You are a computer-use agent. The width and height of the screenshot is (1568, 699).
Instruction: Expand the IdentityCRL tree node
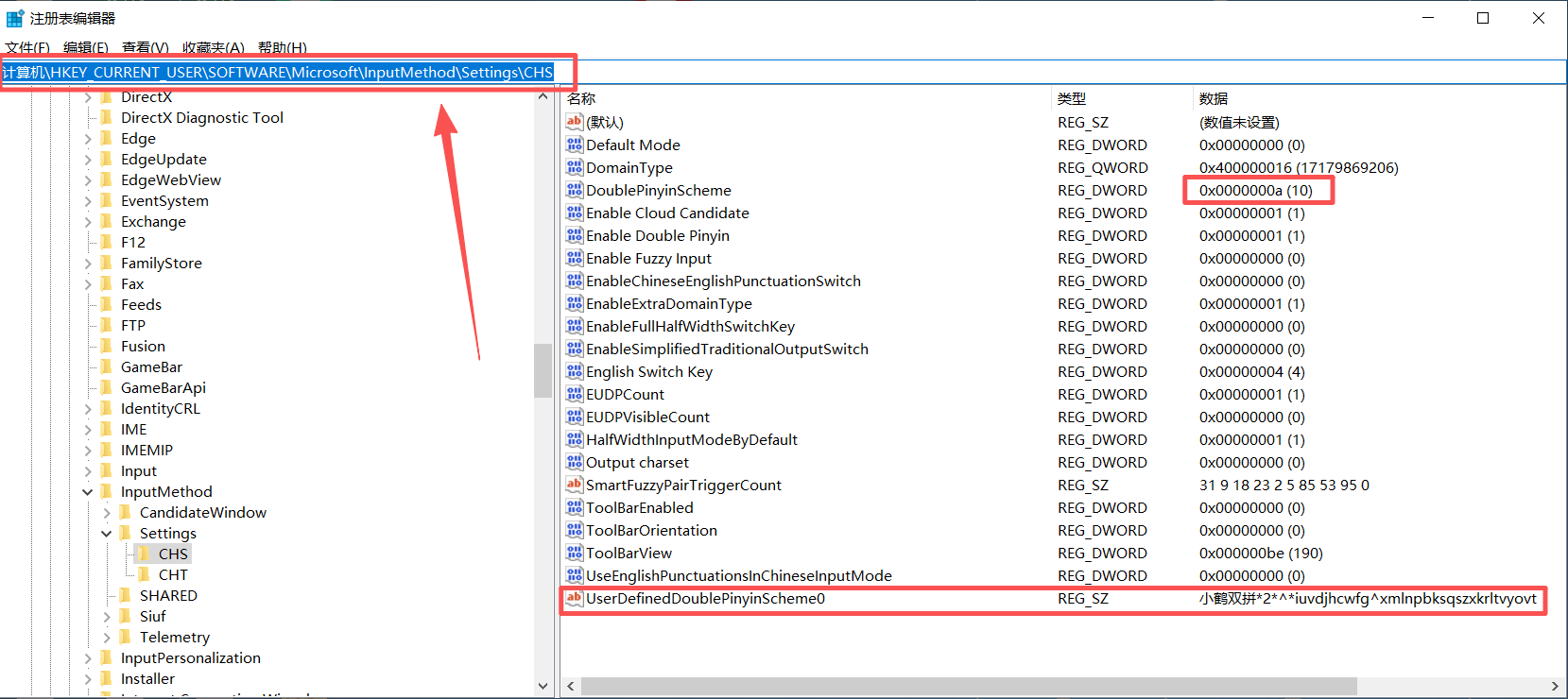coord(88,409)
